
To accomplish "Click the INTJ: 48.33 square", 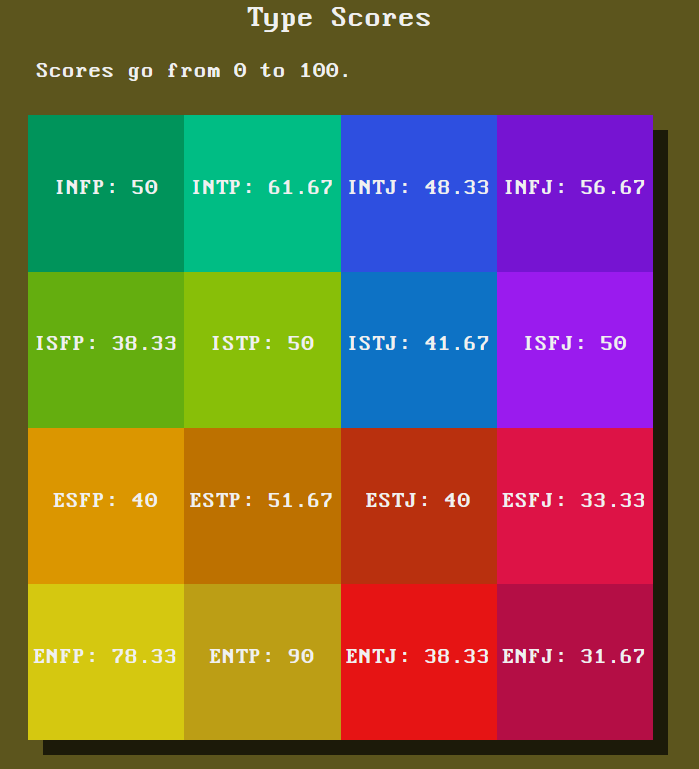I will 419,193.
